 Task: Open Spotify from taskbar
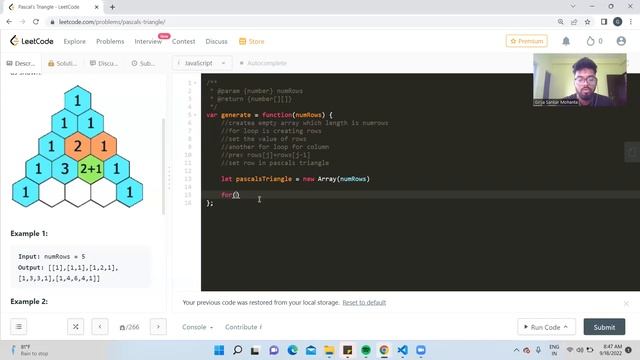(x=366, y=350)
